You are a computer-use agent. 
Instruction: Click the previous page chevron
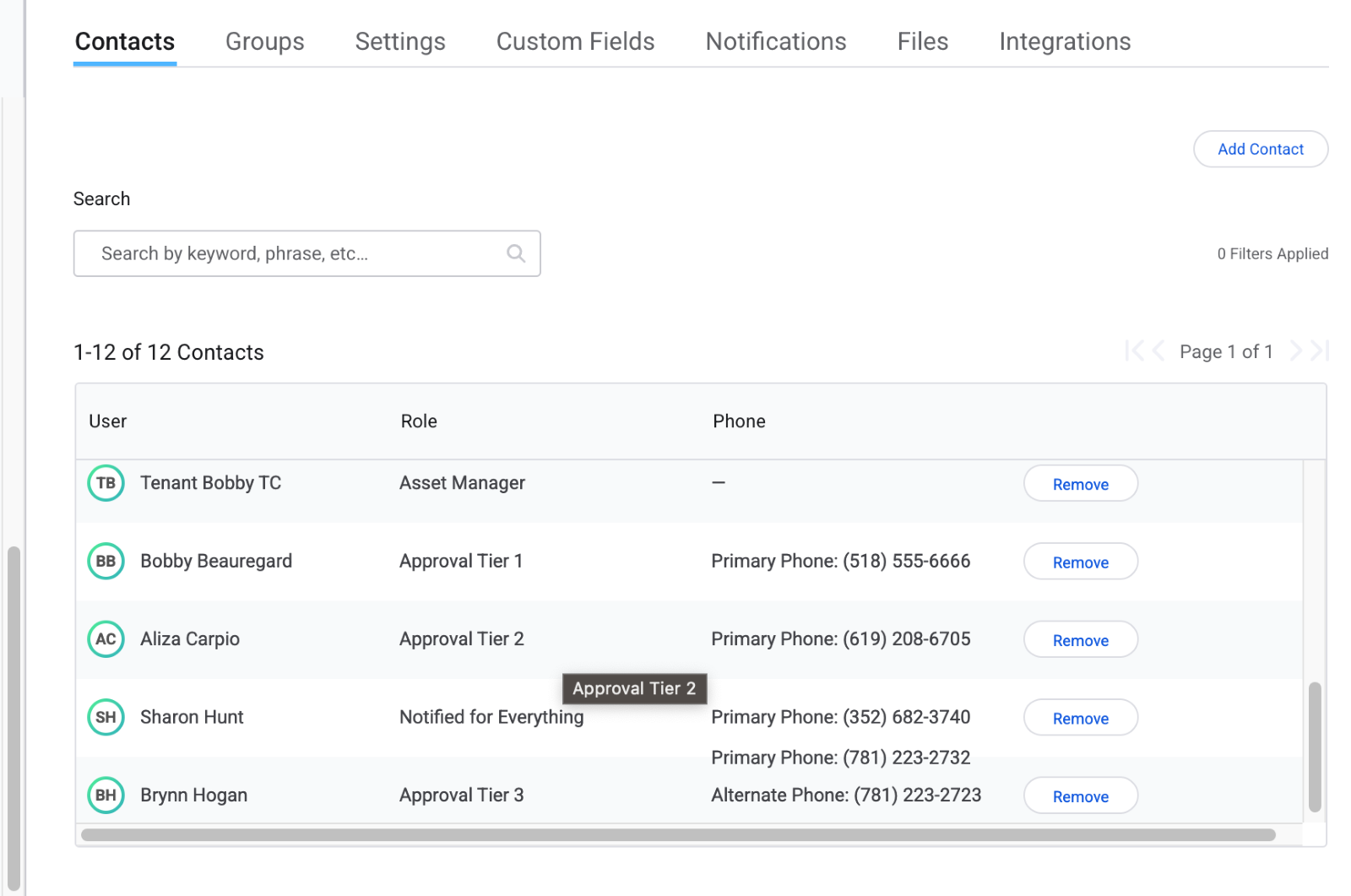1158,351
